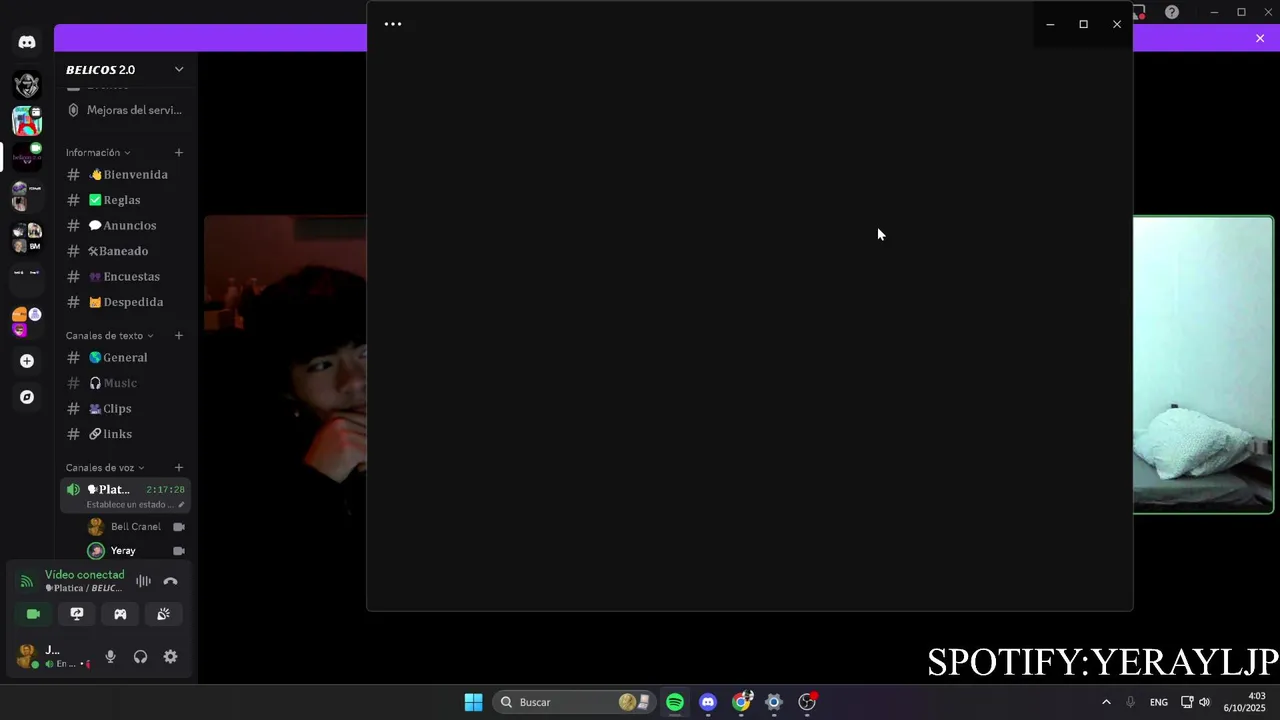Click Video conectado connection status text

pos(85,575)
